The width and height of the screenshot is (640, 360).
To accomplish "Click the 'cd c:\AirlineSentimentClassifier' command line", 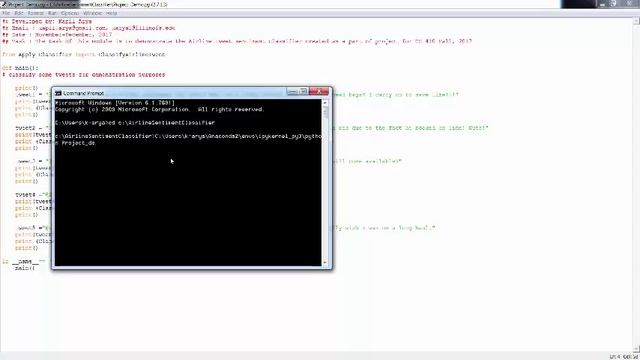I will (135, 122).
